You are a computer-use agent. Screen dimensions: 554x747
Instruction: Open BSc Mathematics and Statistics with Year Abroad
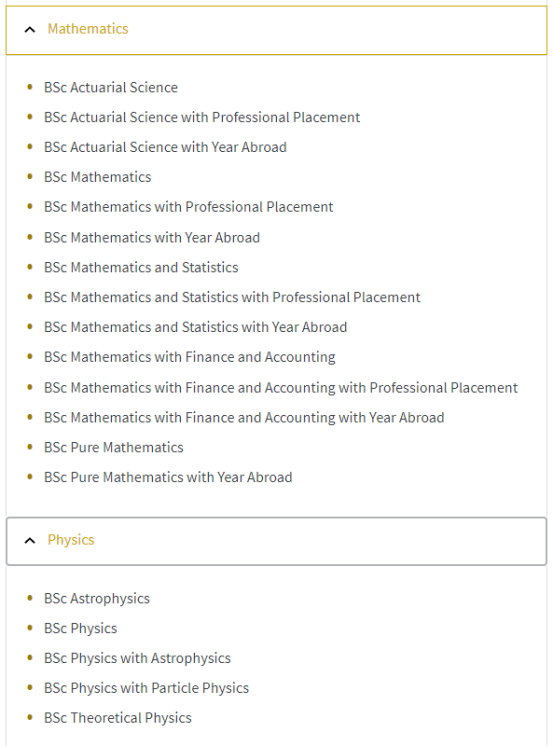pos(195,327)
